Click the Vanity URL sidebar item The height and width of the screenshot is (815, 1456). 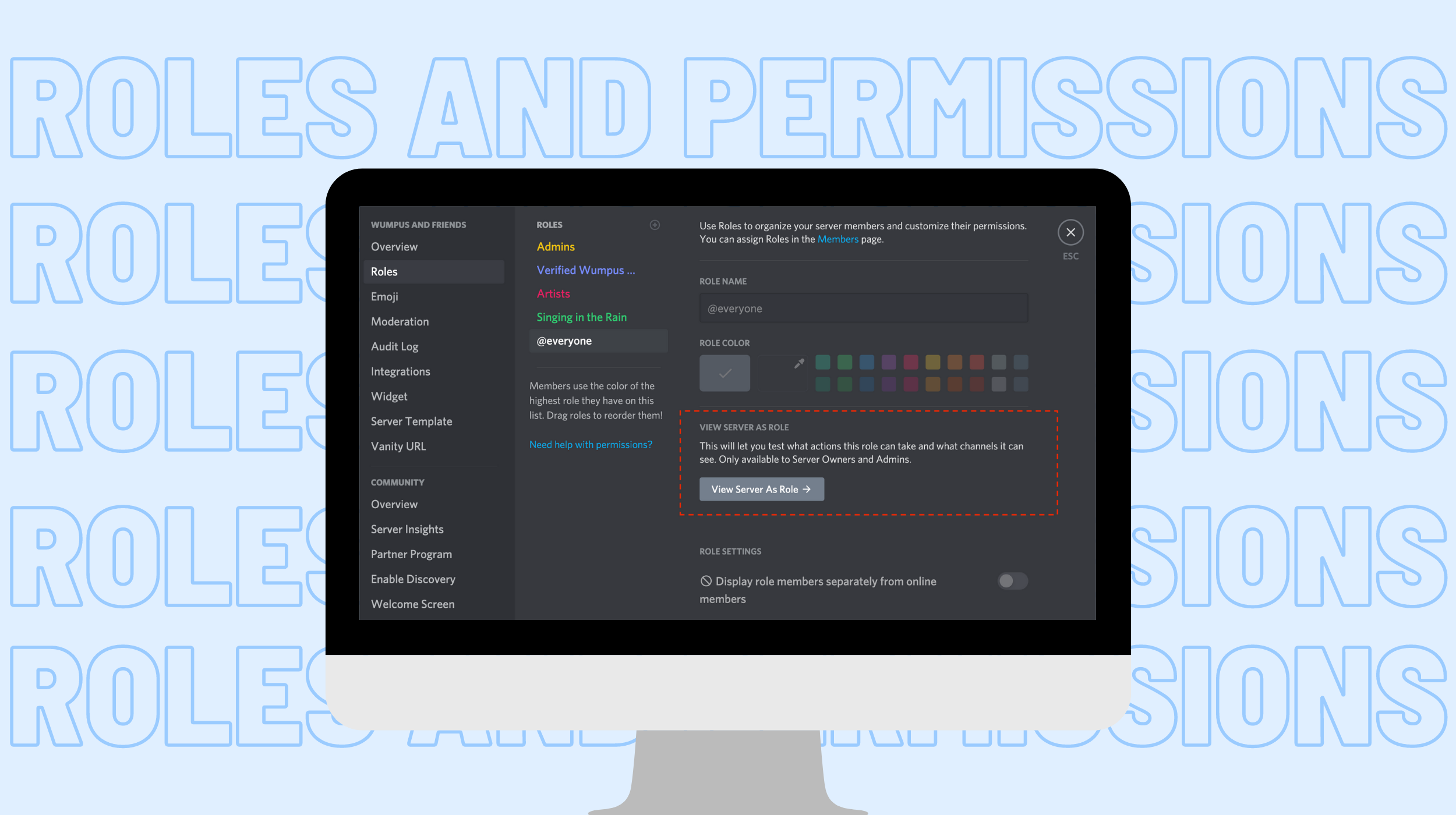pyautogui.click(x=398, y=446)
